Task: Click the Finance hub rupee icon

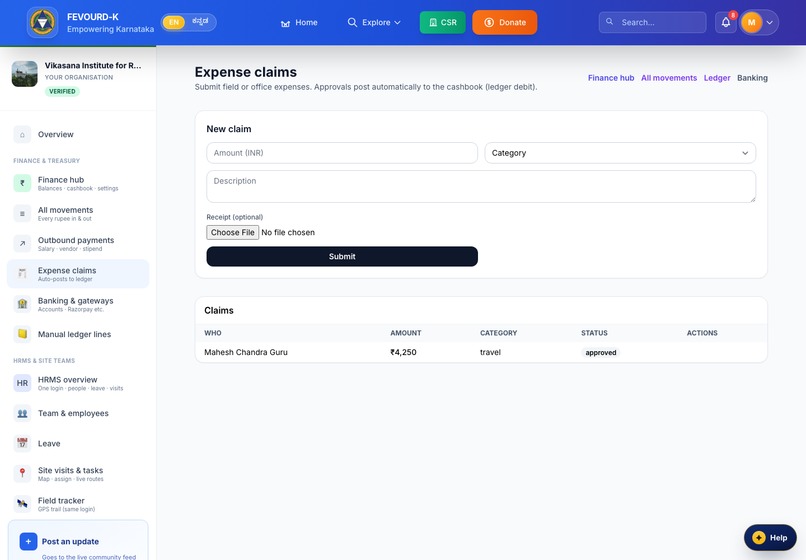Action: [22, 183]
